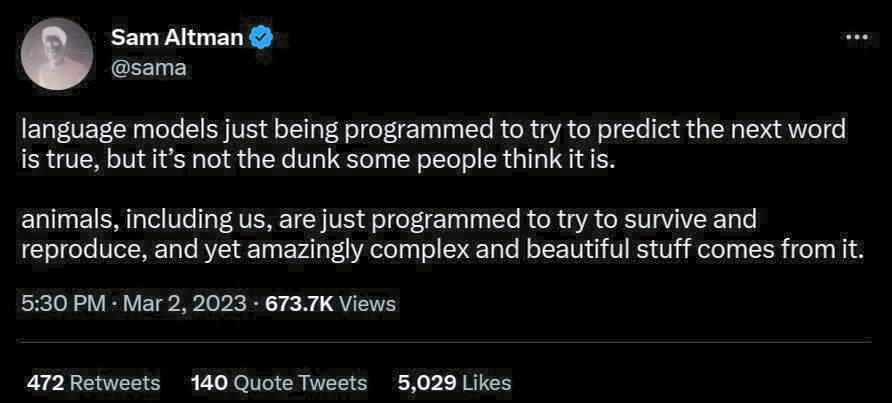Open the Retweets list label
Screen dimensions: 892x403
pos(115,382)
